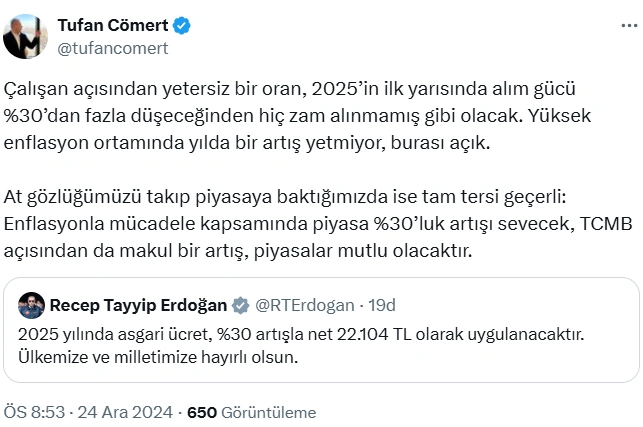This screenshot has width=643, height=427.
Task: Click the verified badge beside Tufan Cömert
Action: coord(181,25)
